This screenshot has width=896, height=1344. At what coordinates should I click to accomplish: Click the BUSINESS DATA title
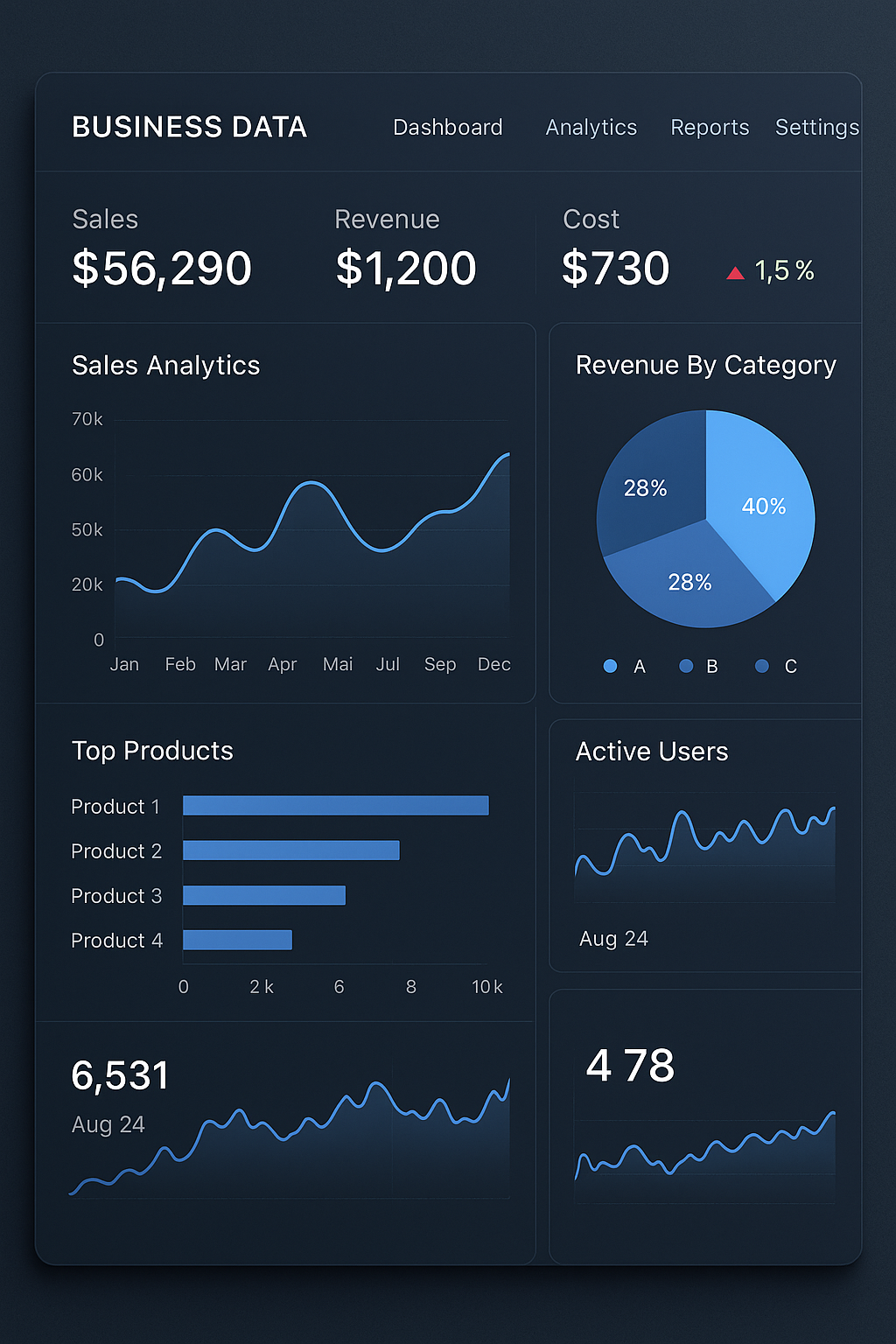pos(189,127)
